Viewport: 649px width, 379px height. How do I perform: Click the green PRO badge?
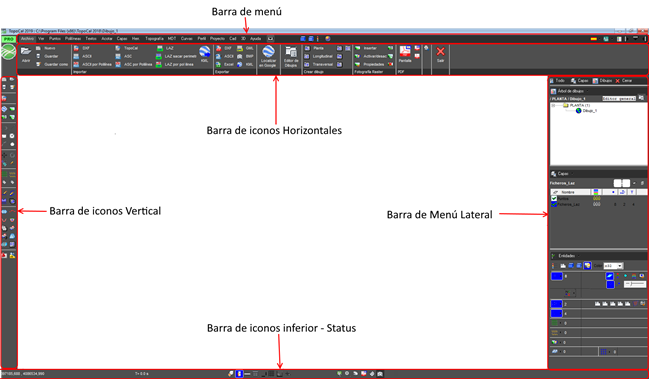[8, 39]
